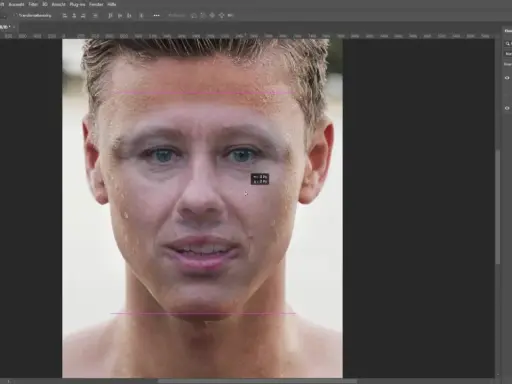The height and width of the screenshot is (384, 512).
Task: Click the canvas horizontal scrollbar
Action: 257,381
